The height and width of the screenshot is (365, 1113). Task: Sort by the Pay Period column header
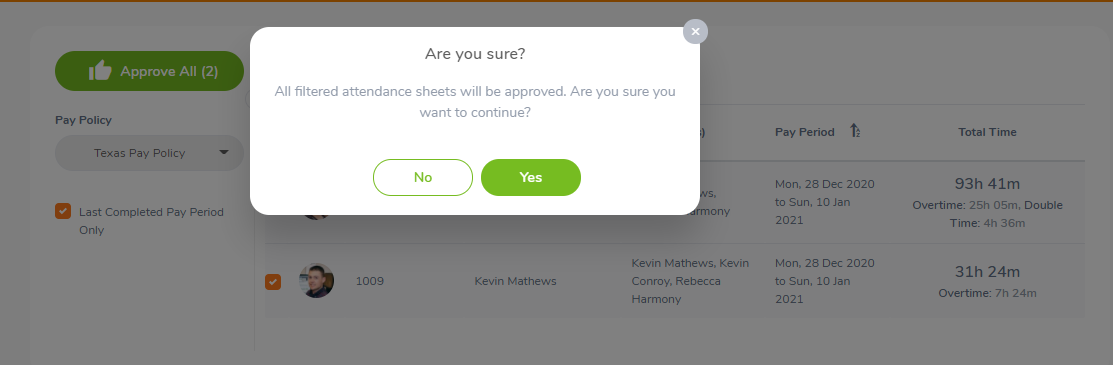[x=804, y=132]
